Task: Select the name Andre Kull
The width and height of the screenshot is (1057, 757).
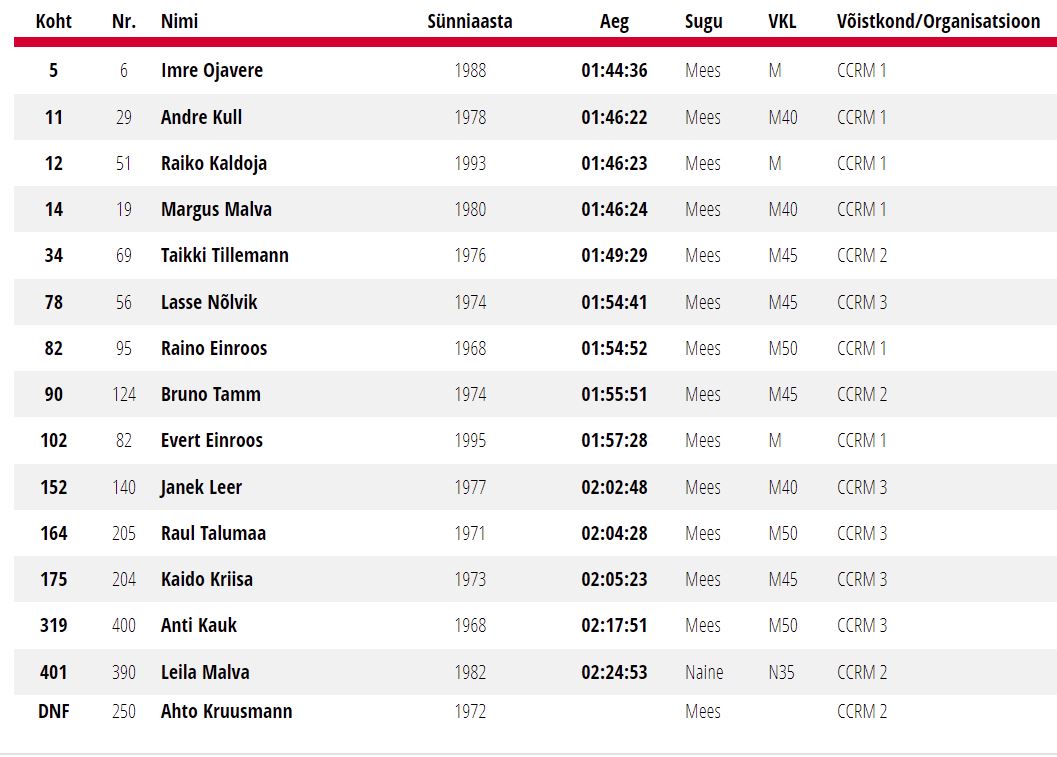Action: click(x=201, y=117)
